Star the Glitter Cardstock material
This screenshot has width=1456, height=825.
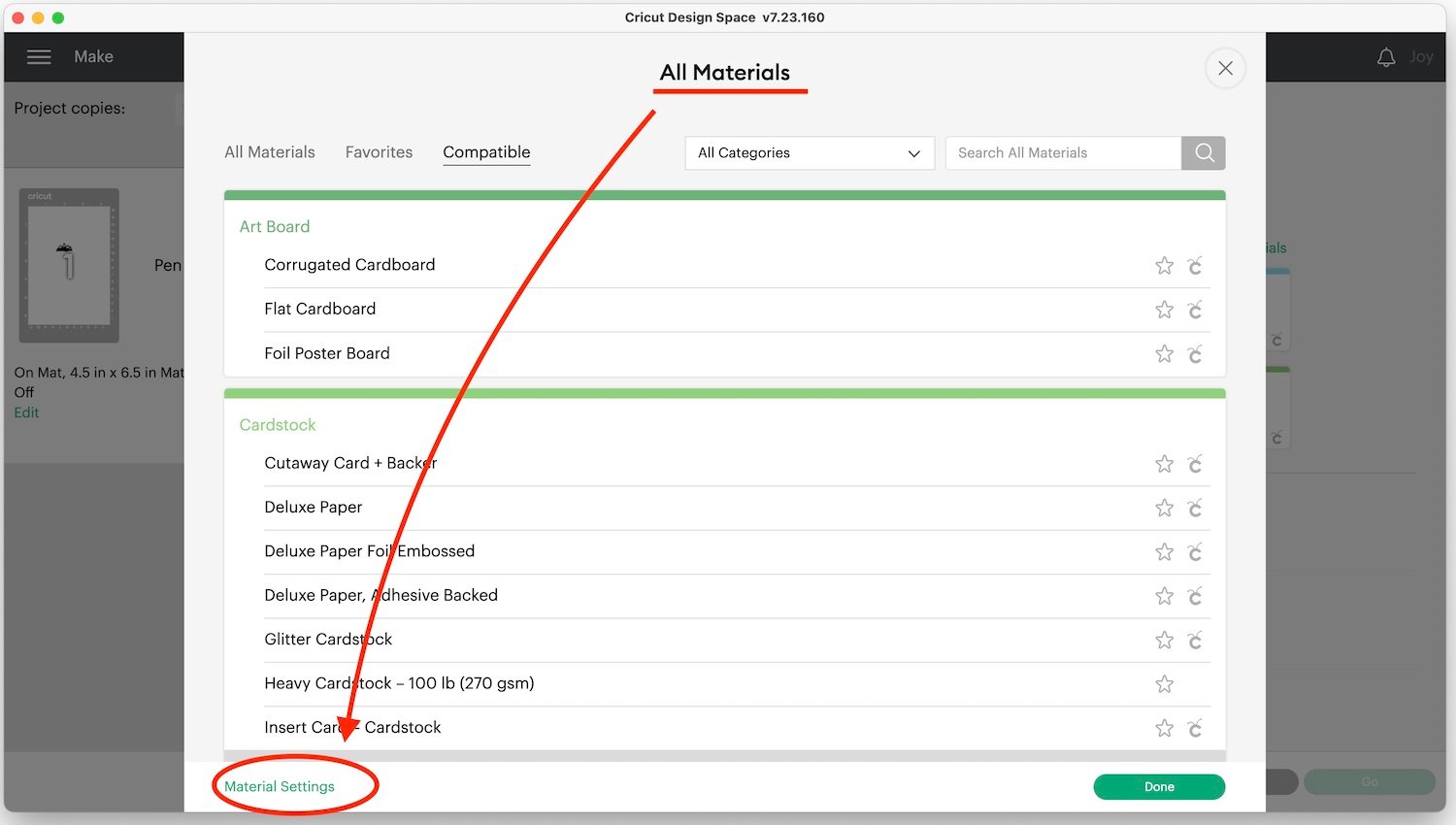pyautogui.click(x=1164, y=641)
